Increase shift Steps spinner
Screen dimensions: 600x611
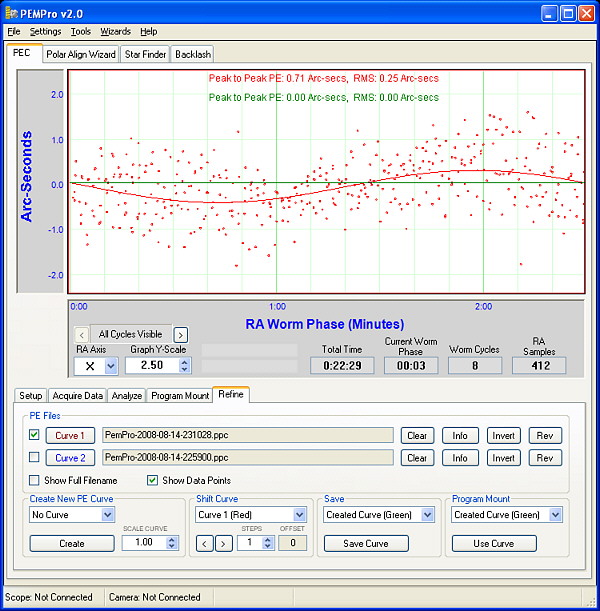tap(268, 540)
